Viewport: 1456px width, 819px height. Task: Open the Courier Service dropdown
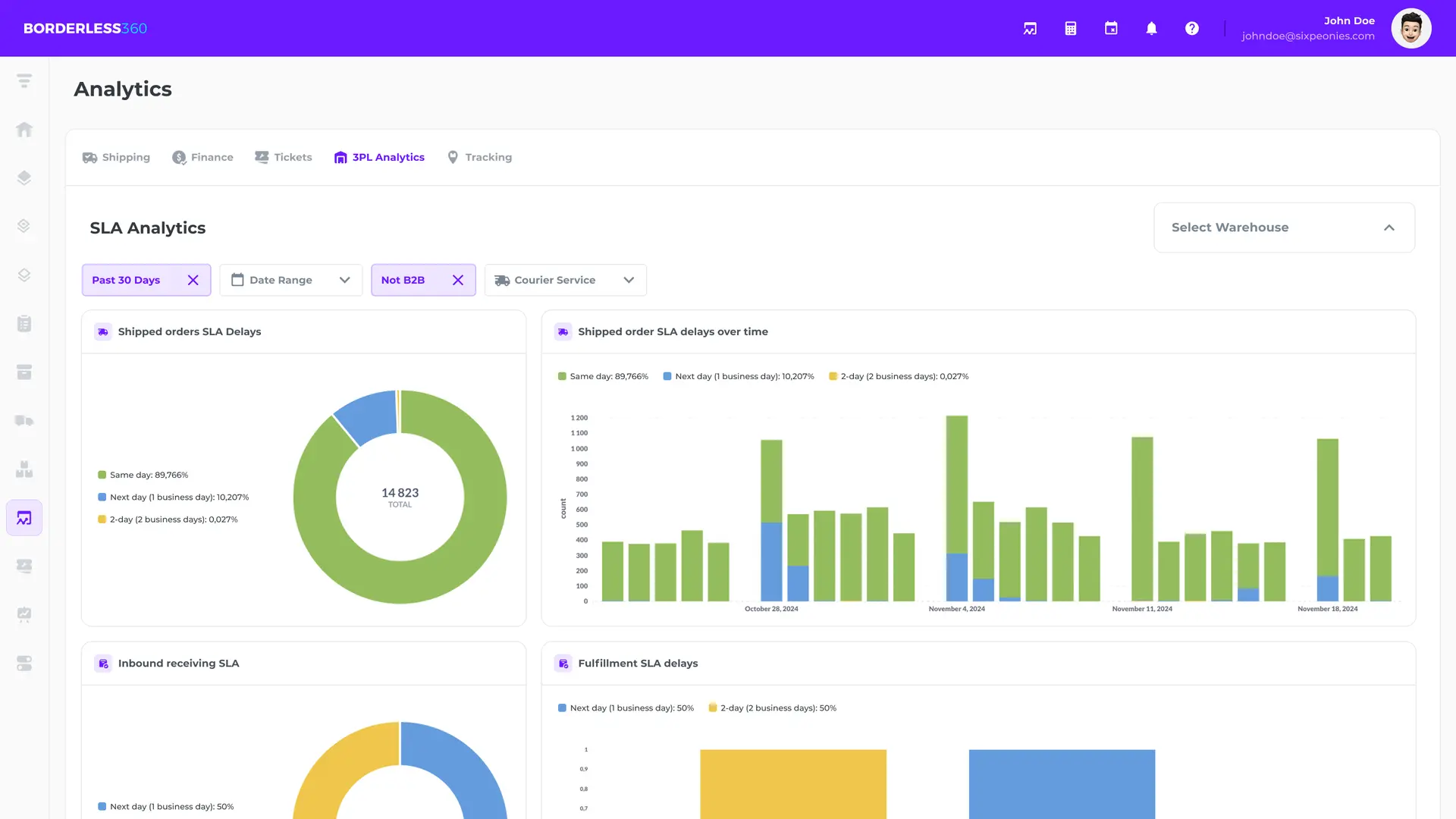coord(565,280)
